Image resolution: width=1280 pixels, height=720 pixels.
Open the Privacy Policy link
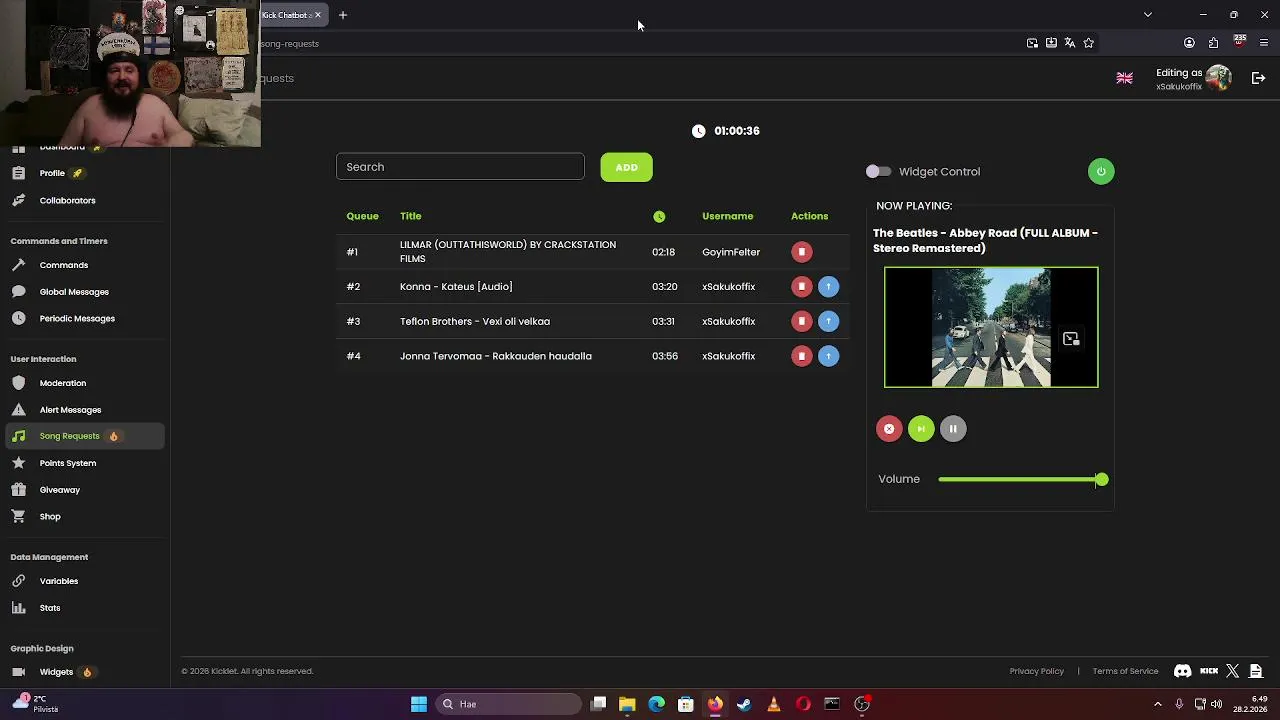1036,671
